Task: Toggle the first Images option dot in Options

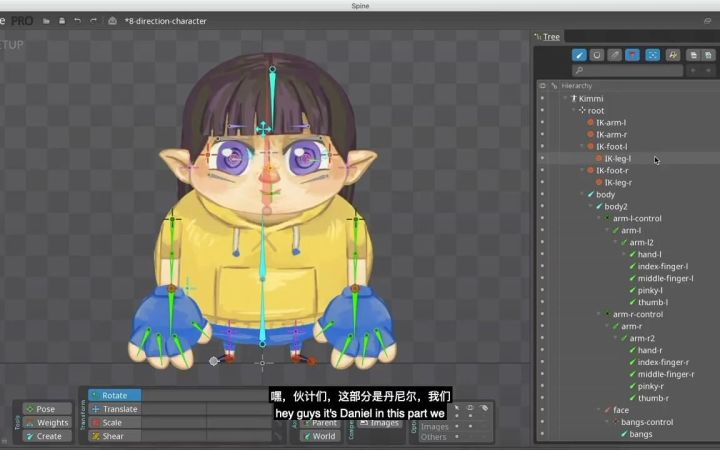Action: [456, 426]
